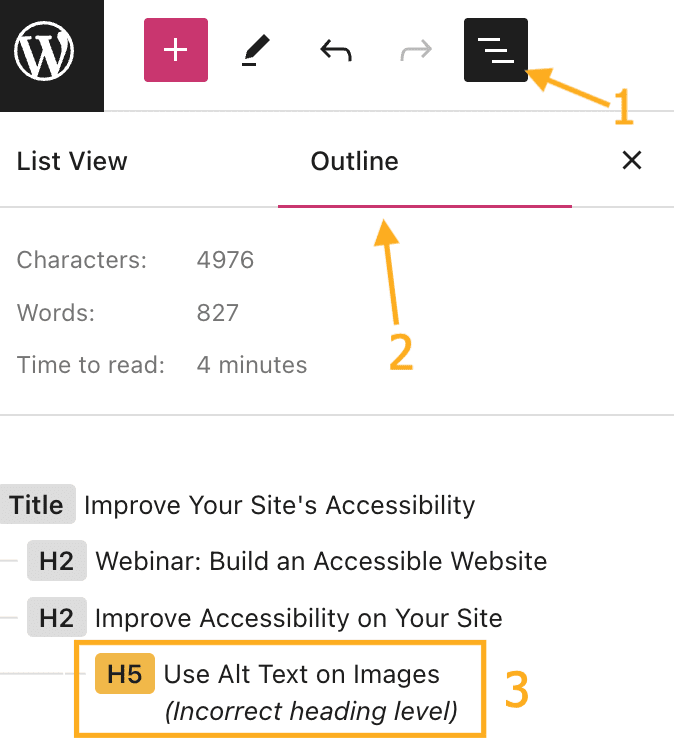Click the orange H5 heading badge

pyautogui.click(x=125, y=674)
